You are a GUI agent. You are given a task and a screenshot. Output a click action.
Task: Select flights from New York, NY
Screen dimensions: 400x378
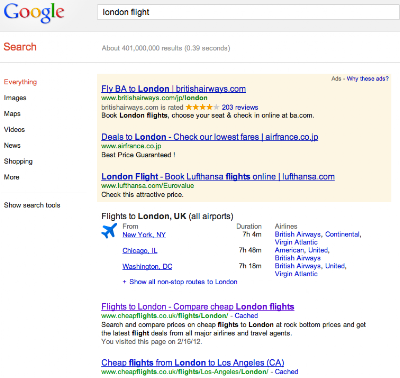[x=144, y=235]
